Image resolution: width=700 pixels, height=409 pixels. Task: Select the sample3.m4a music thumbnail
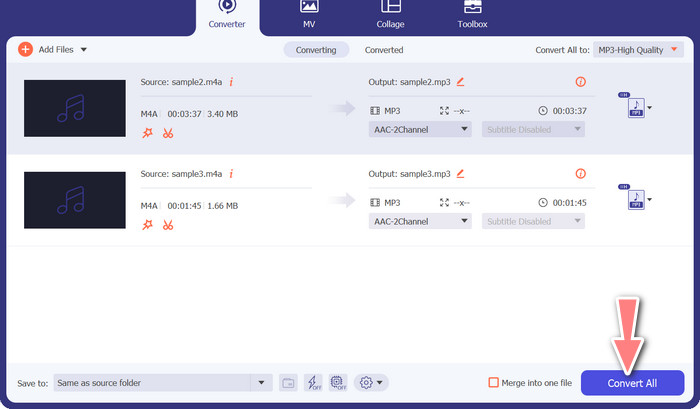coord(75,200)
